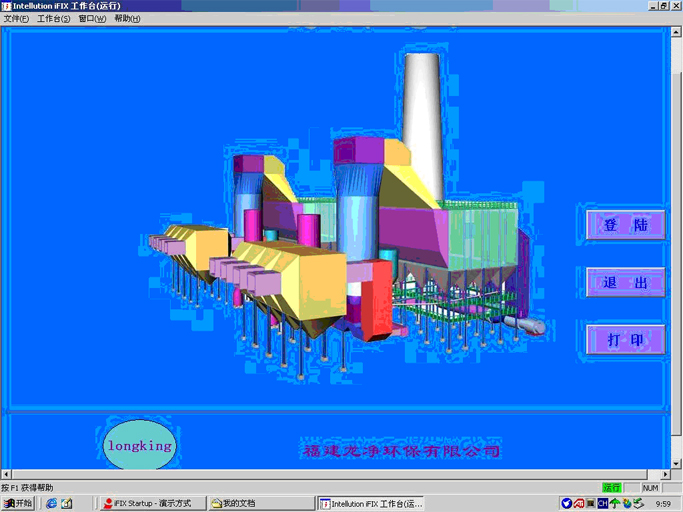Open the Windows 开始 (Start) menu
The height and width of the screenshot is (512, 683).
18,503
